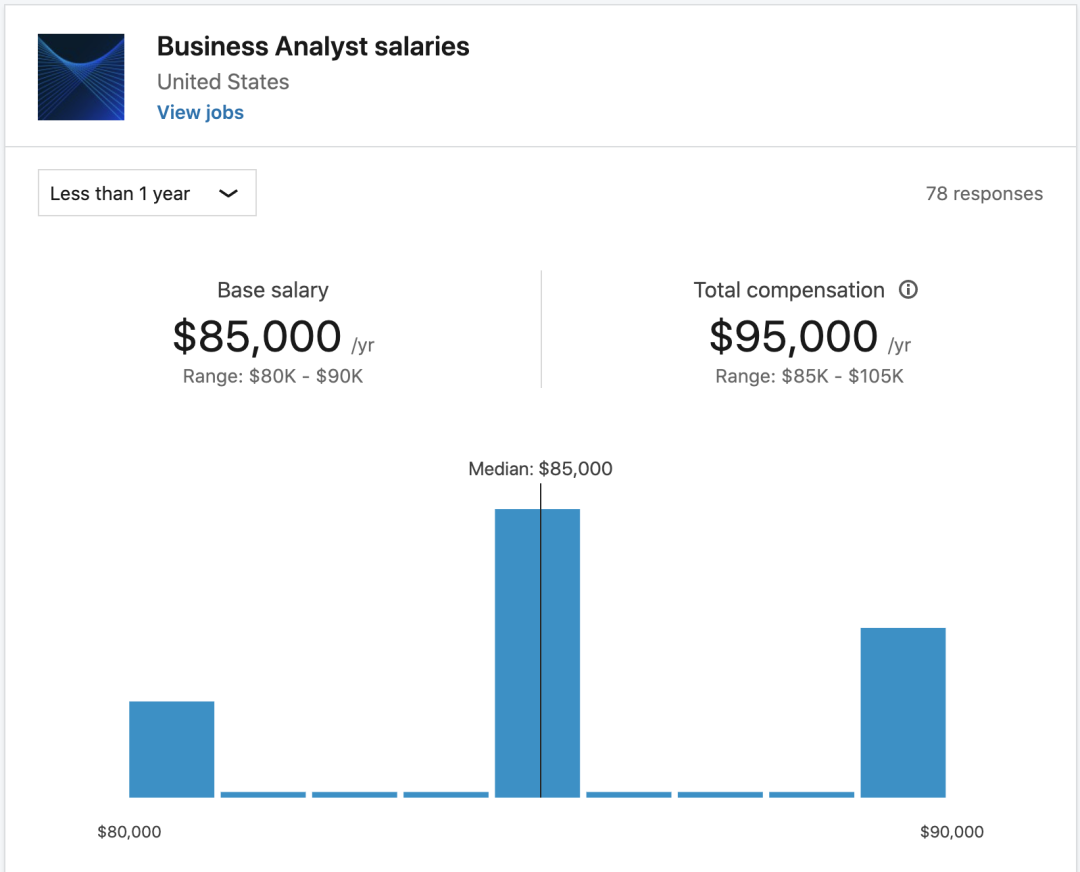Click the Total compensation heading text
The image size is (1080, 872).
point(788,290)
